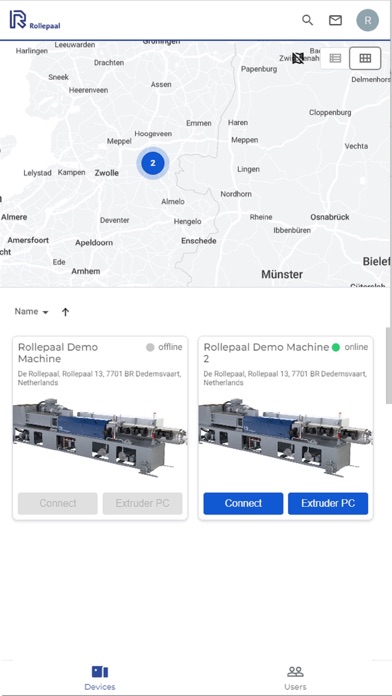This screenshot has height=696, width=392.
Task: Click the Apeldoorn label on map
Action: tap(94, 243)
